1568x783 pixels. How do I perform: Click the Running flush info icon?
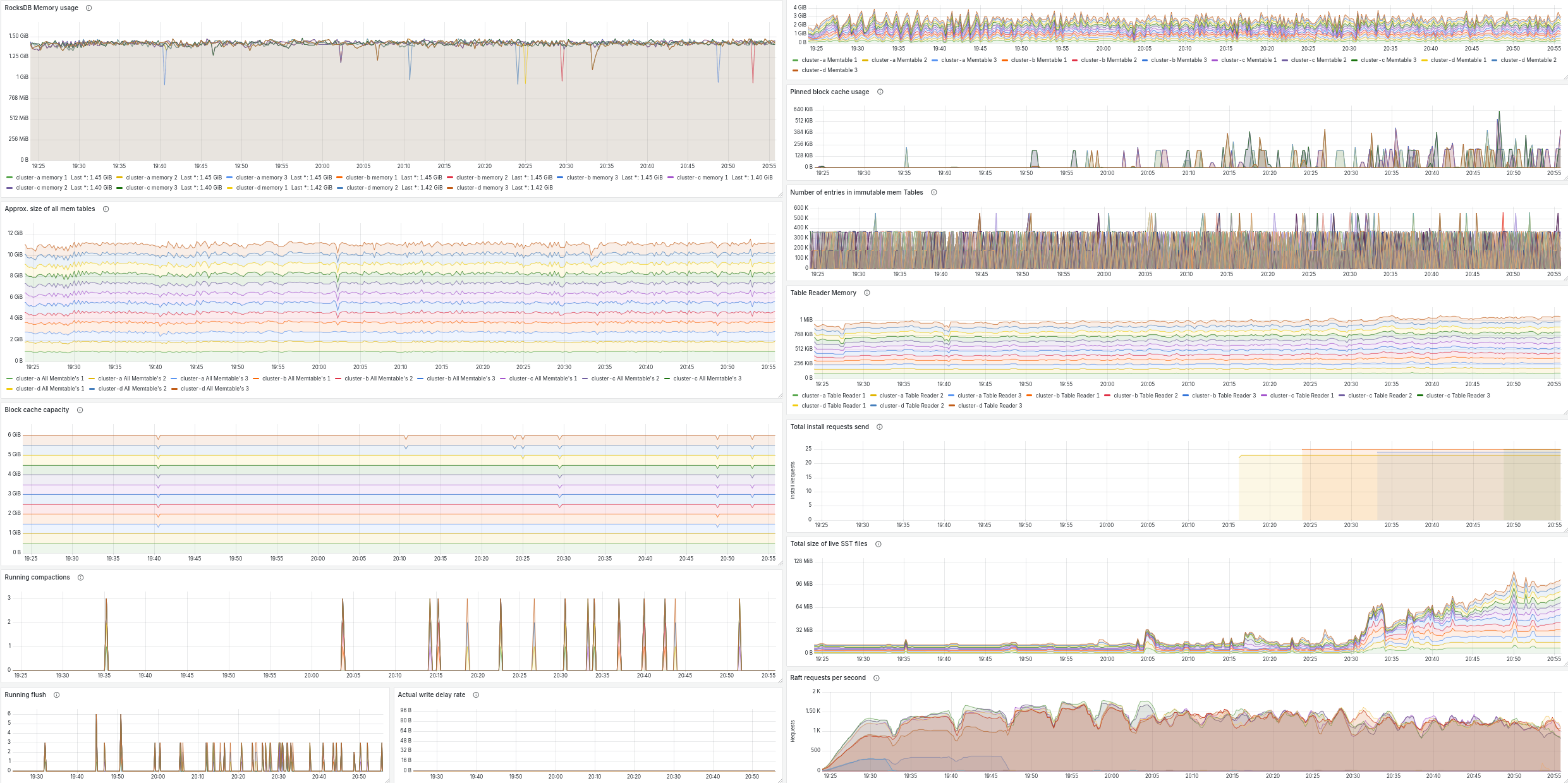point(56,695)
